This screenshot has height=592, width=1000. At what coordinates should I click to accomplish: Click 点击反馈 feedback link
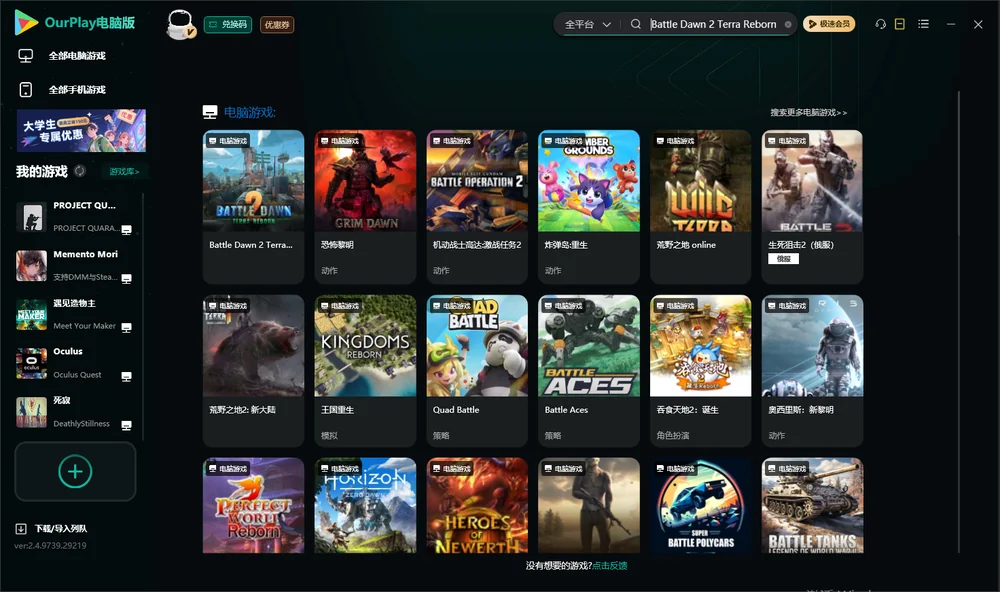[610, 566]
